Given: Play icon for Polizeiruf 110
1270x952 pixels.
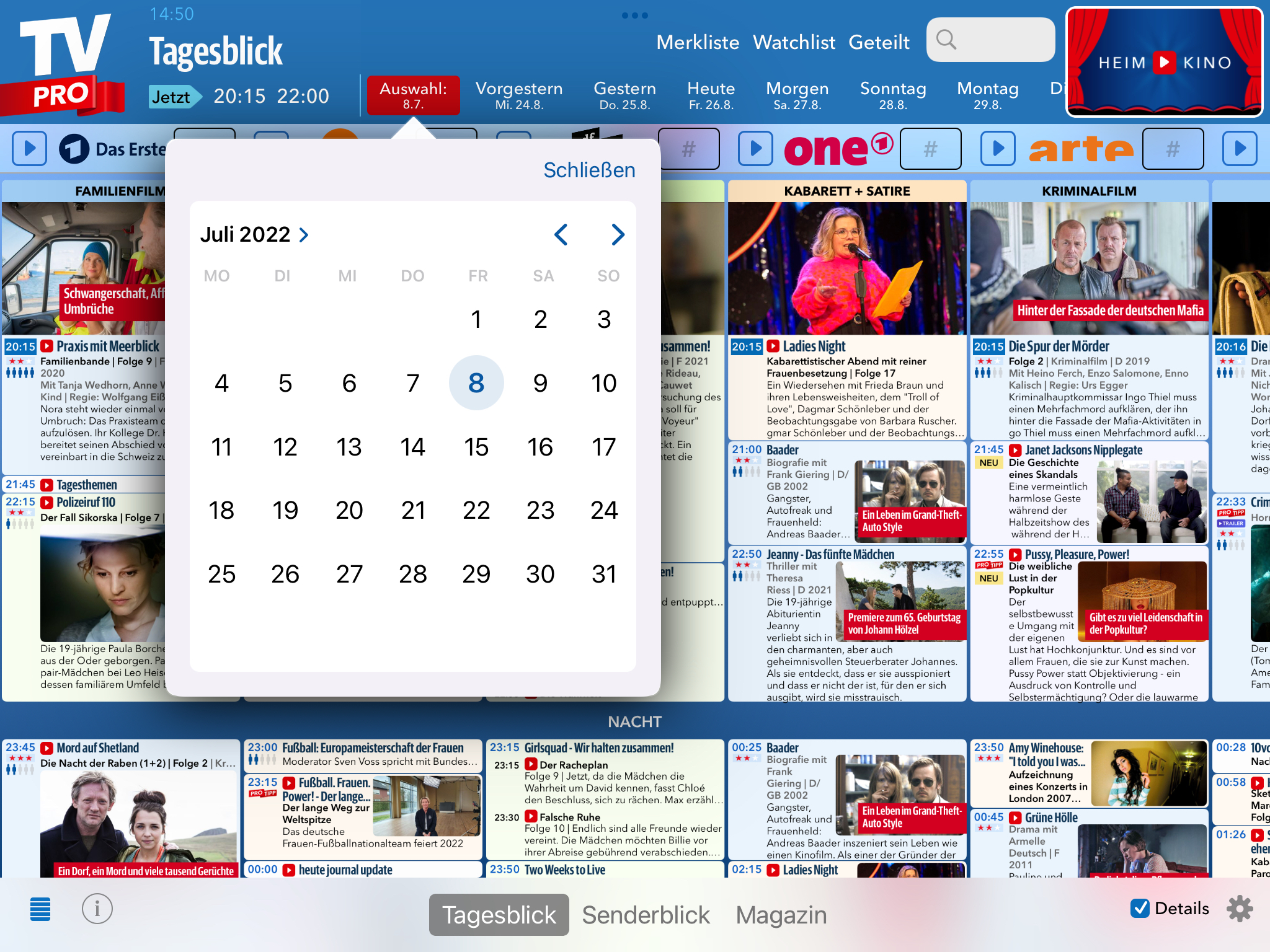Looking at the screenshot, I should (47, 502).
